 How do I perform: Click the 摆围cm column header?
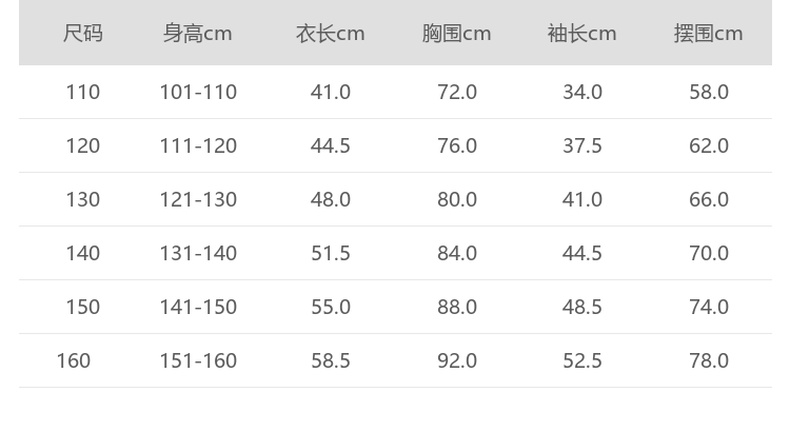708,34
